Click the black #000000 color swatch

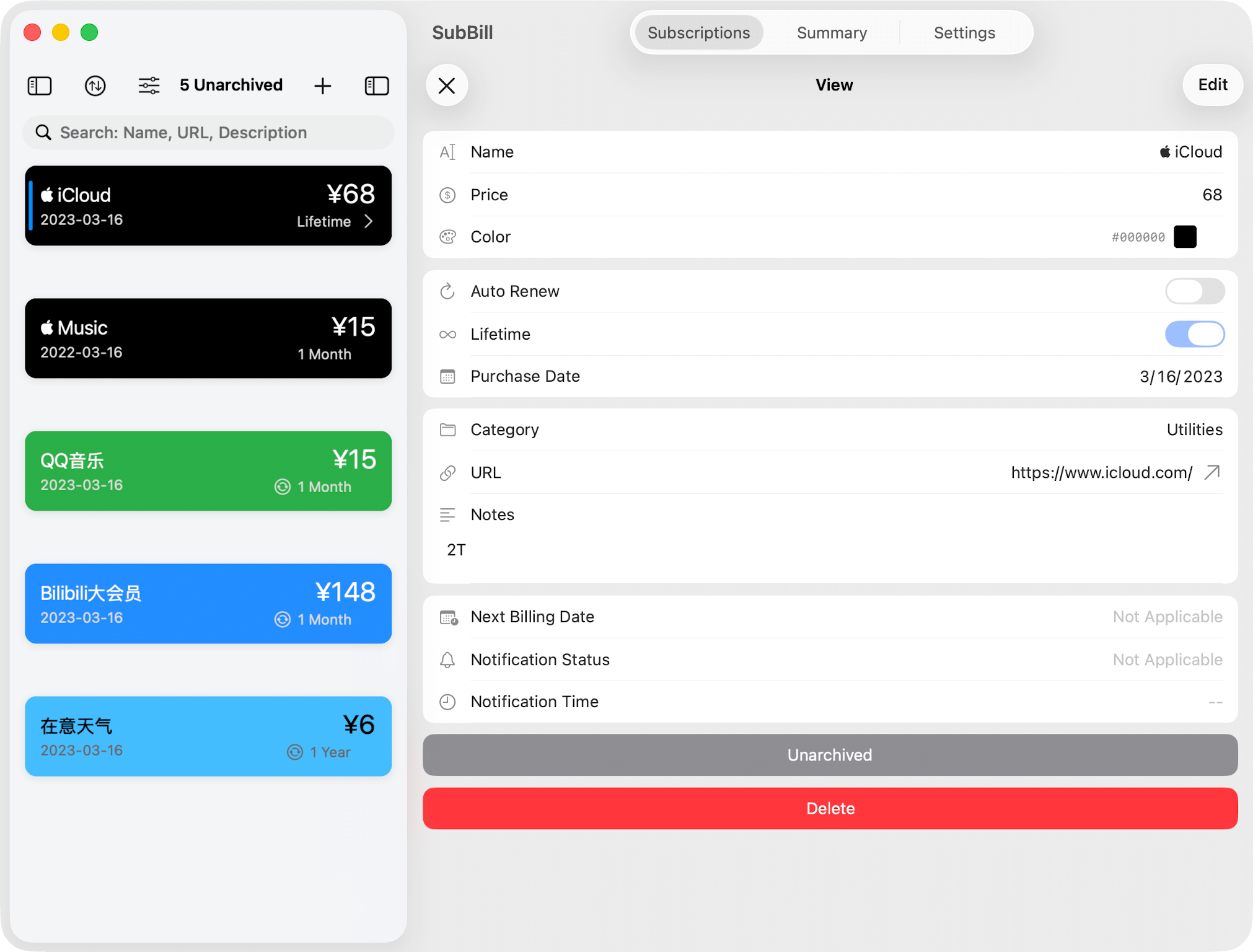click(1185, 237)
